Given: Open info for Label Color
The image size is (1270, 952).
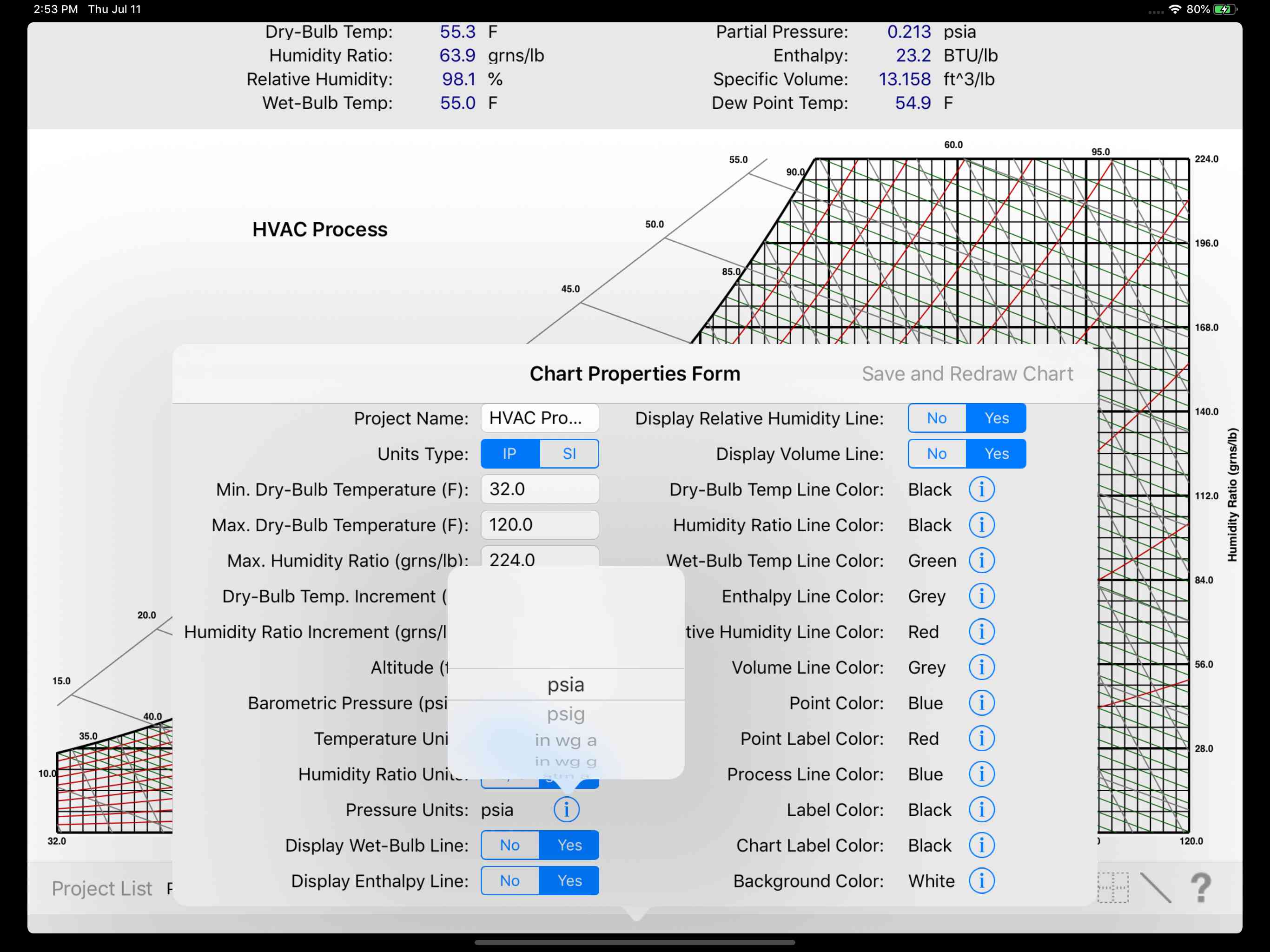Looking at the screenshot, I should 981,810.
